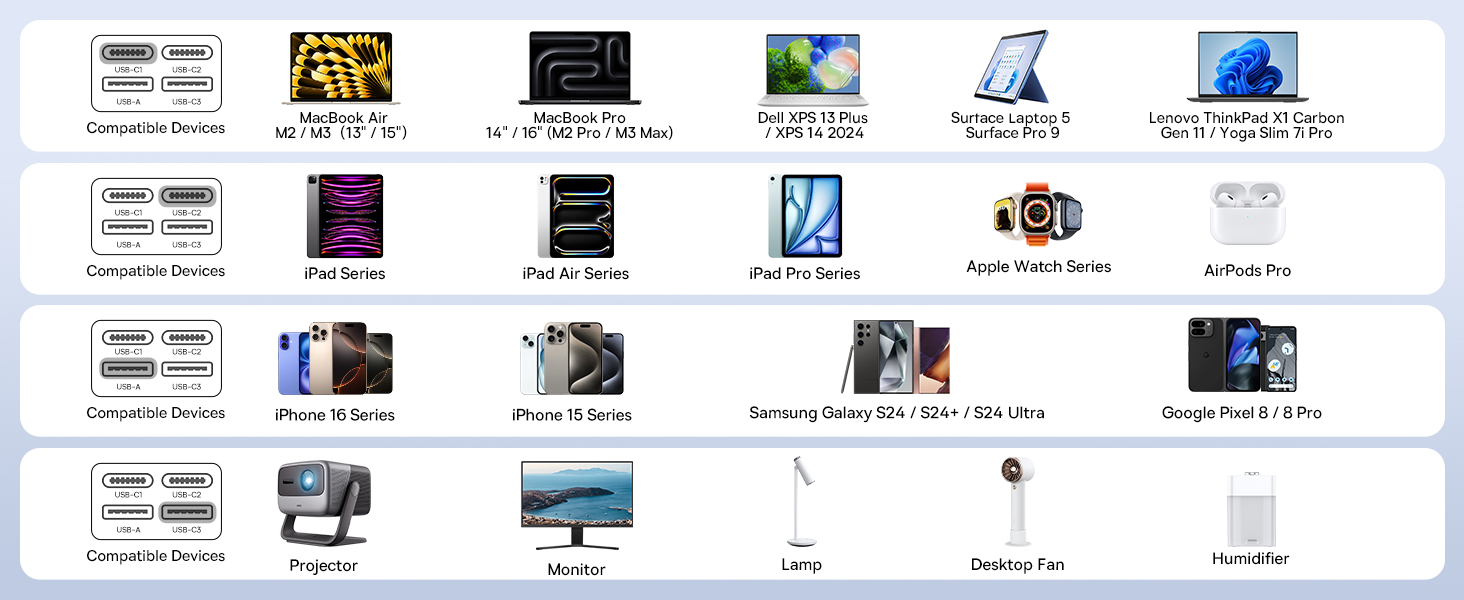
Task: Click the Lamp image
Action: [801, 501]
